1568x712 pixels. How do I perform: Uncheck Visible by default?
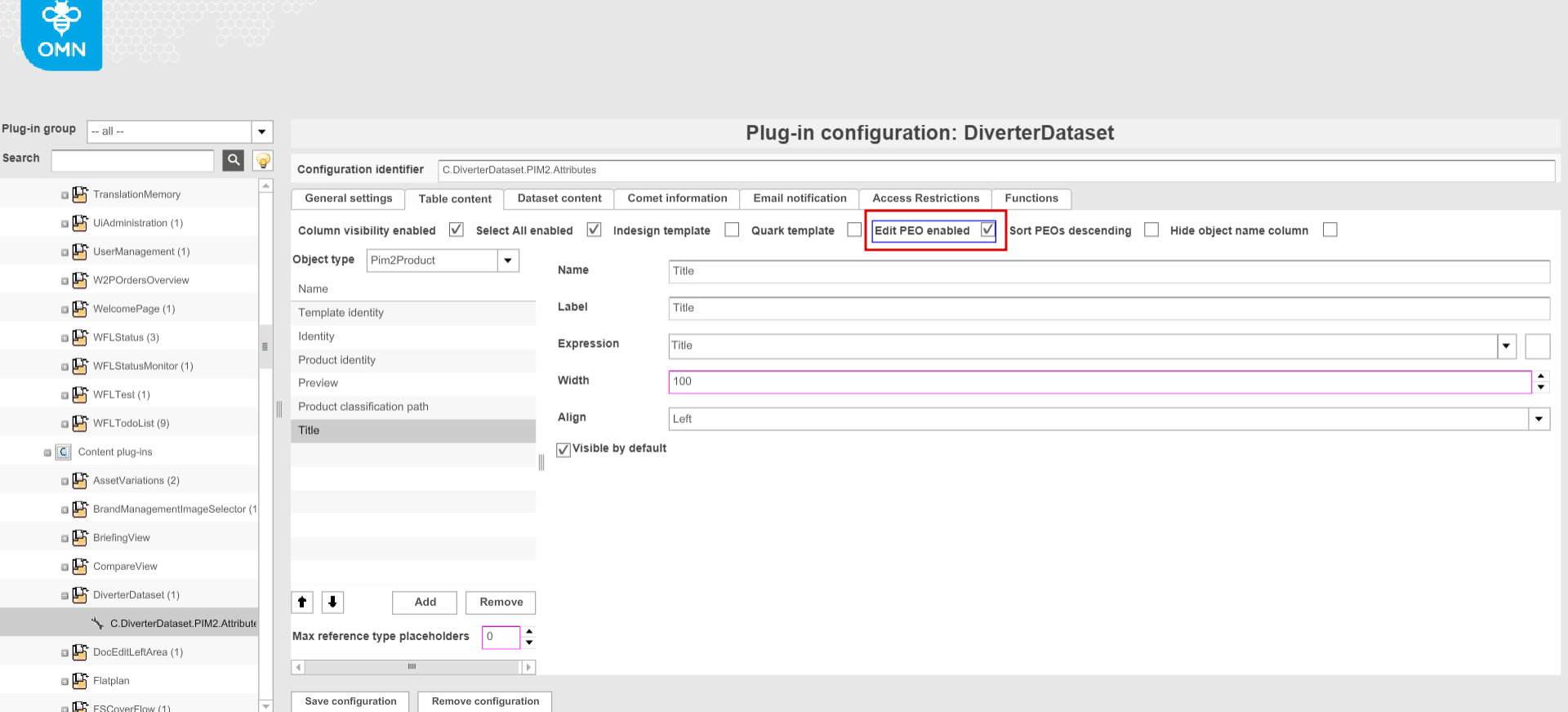click(x=563, y=449)
